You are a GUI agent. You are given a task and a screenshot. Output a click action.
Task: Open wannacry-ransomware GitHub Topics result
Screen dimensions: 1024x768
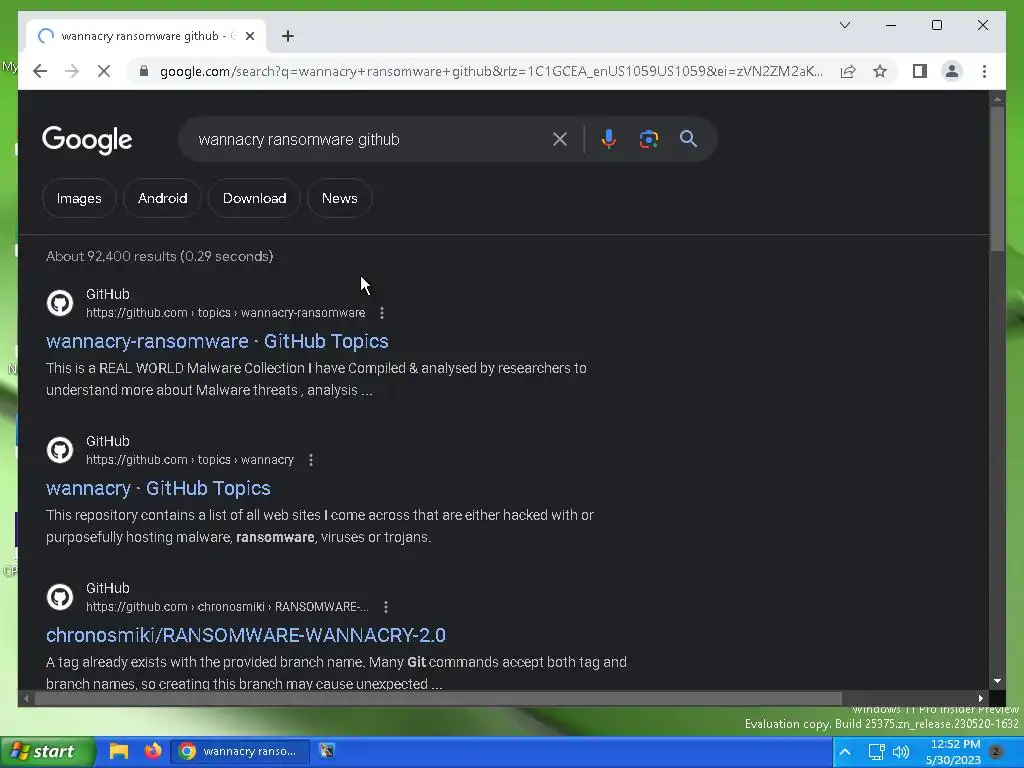point(217,341)
